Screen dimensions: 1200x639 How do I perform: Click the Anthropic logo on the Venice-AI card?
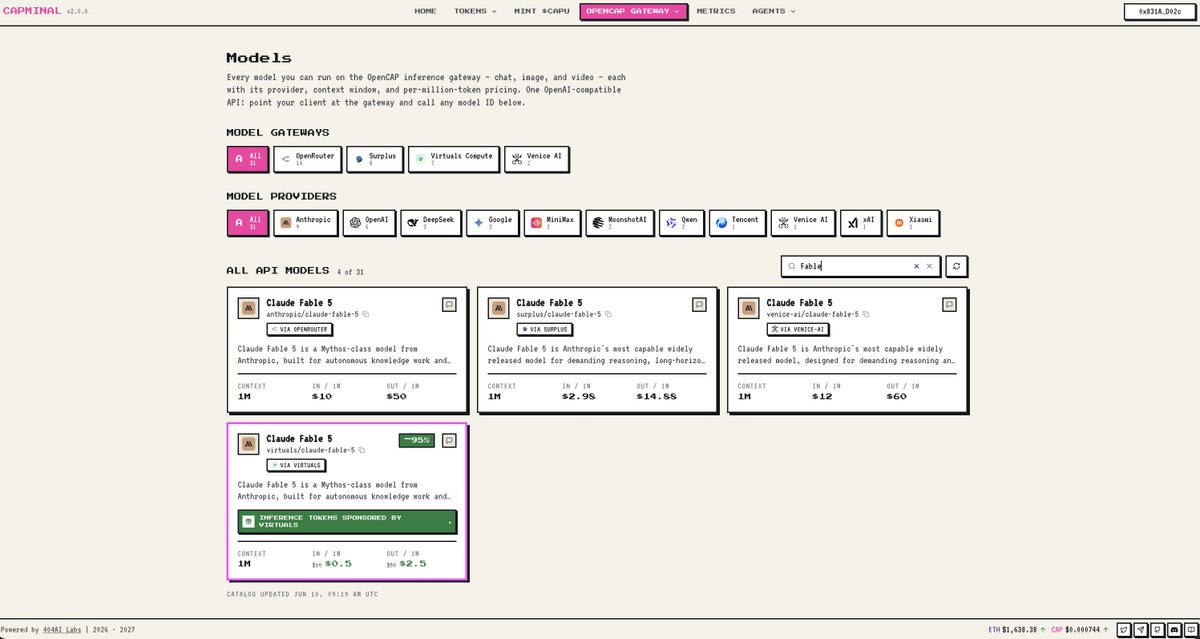tap(748, 308)
